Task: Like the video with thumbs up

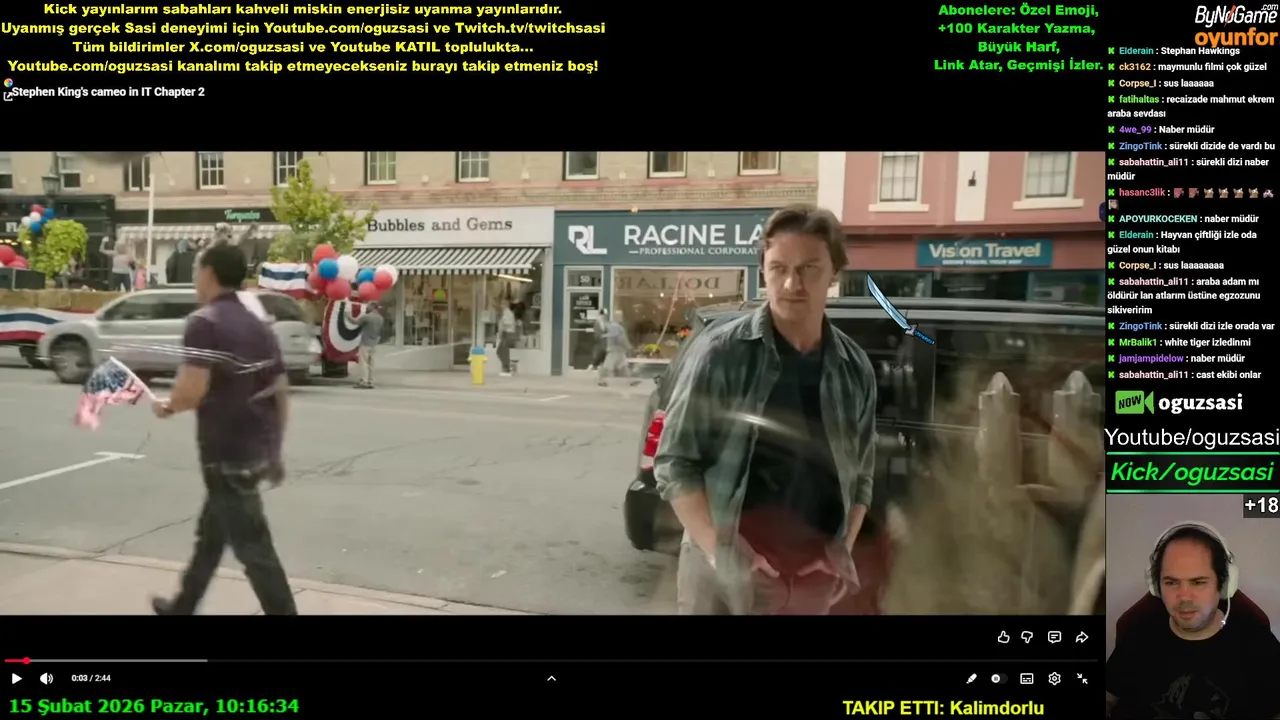Action: [1003, 637]
